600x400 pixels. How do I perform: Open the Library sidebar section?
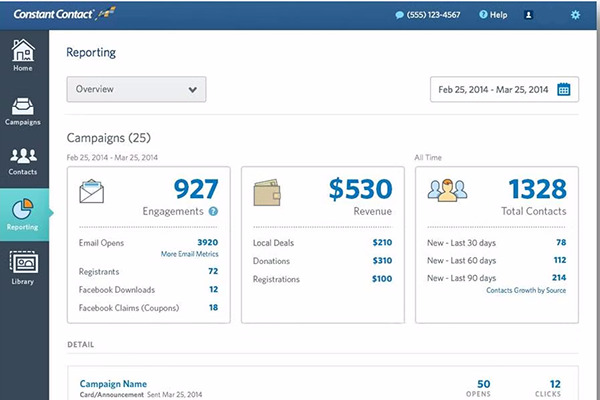coord(22,266)
